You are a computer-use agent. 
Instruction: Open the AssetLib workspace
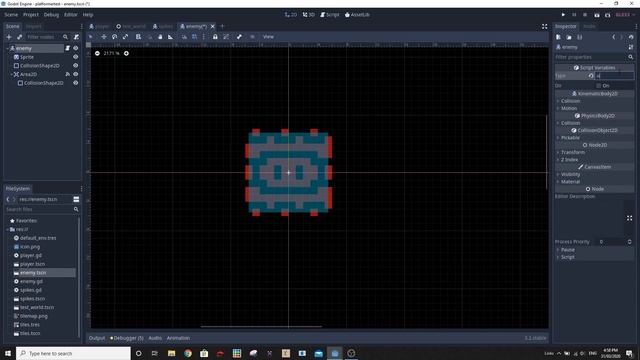[x=357, y=15]
